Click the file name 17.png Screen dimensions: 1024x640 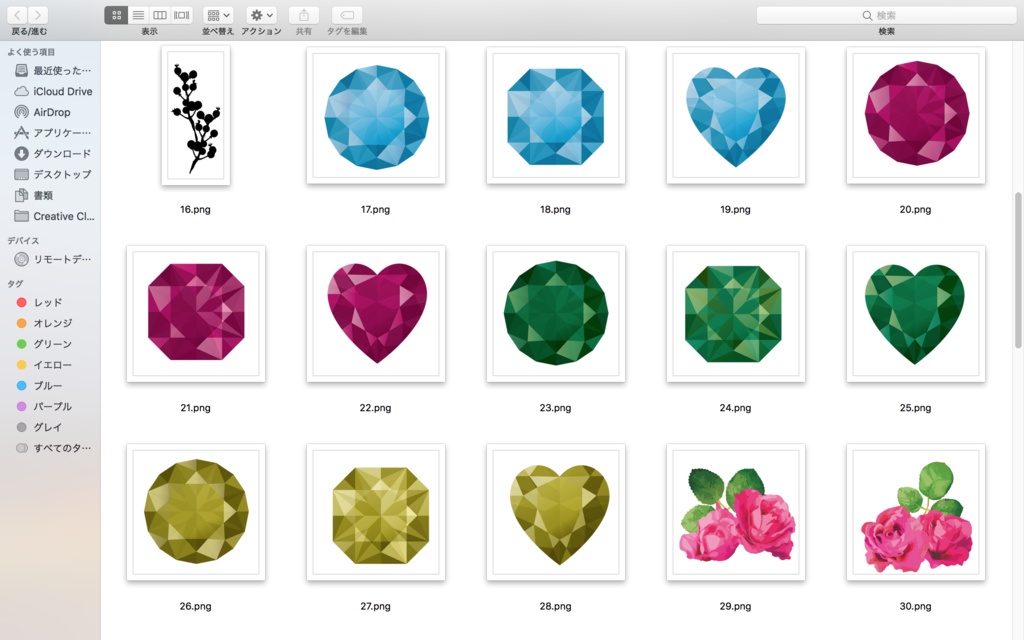tap(376, 210)
